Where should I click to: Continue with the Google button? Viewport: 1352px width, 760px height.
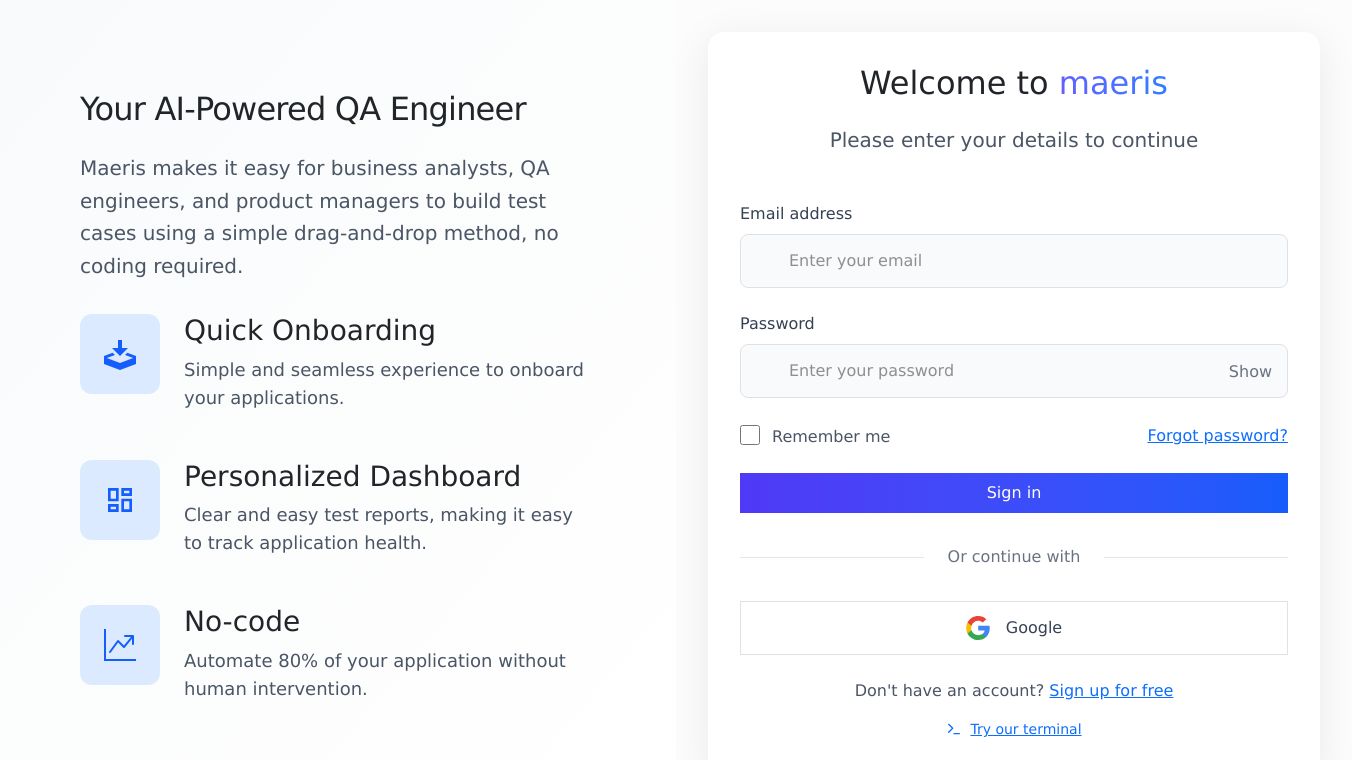(x=1013, y=628)
